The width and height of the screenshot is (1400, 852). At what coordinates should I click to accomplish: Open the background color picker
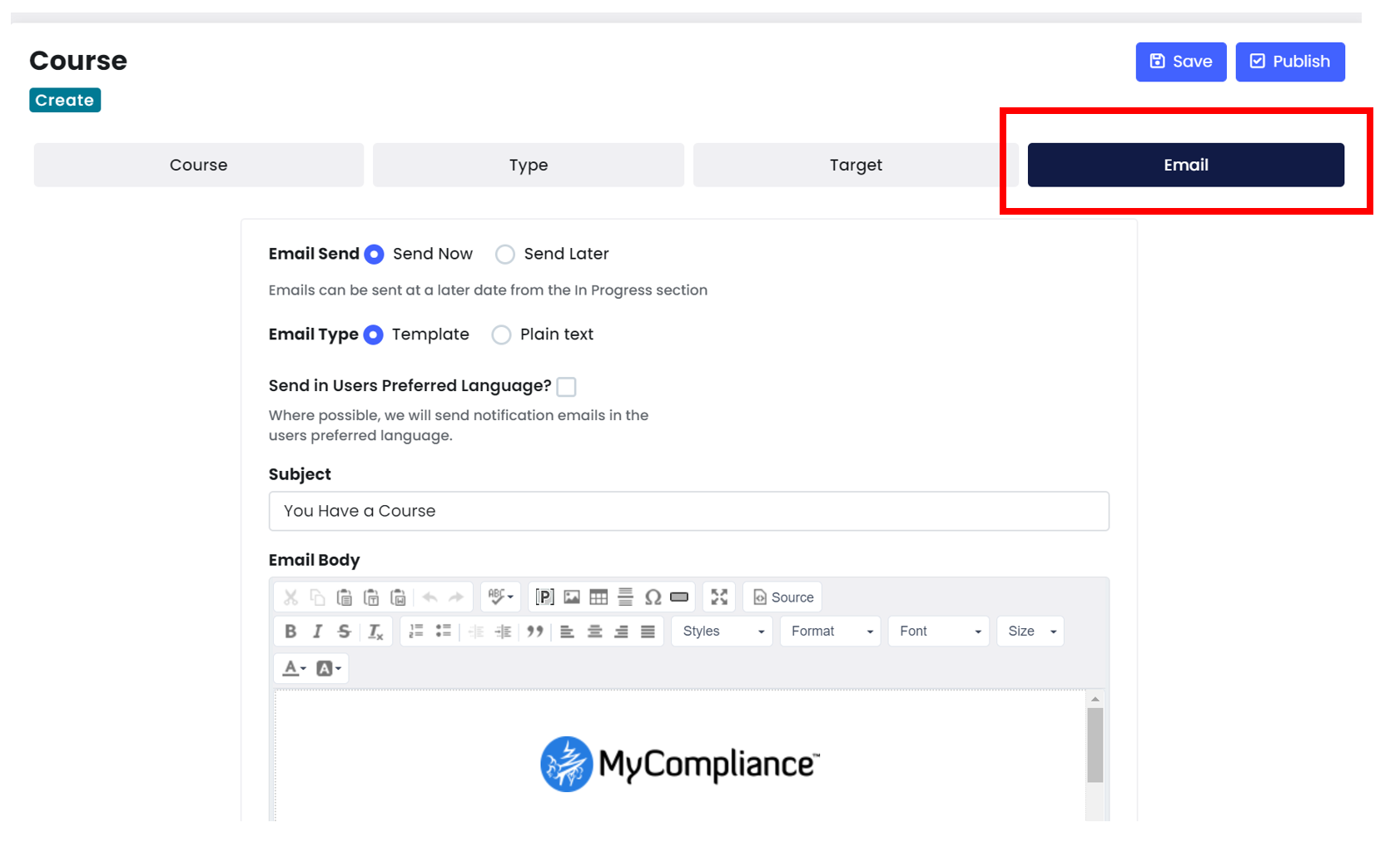[x=329, y=668]
